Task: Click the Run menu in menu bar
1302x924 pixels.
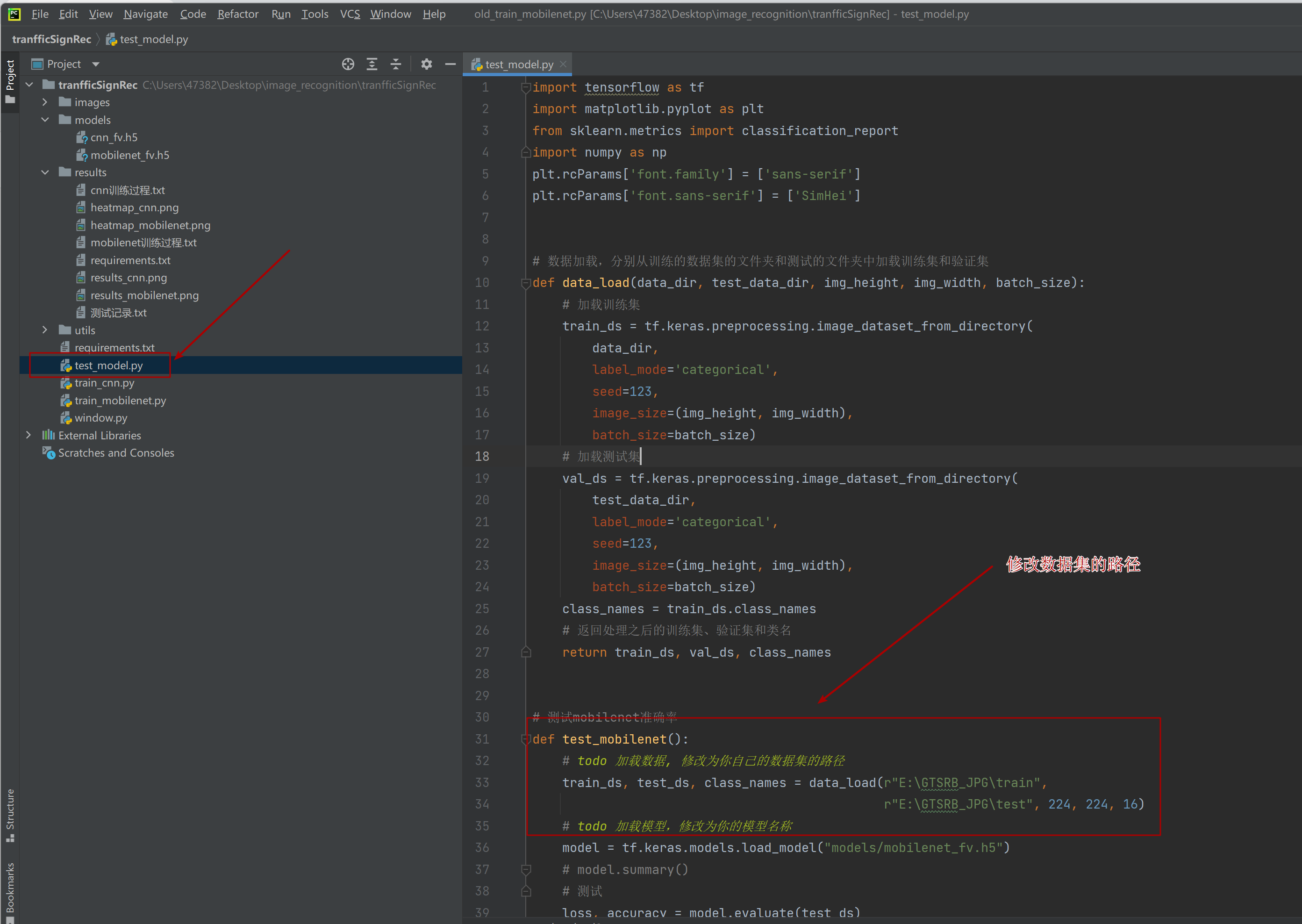Action: pyautogui.click(x=282, y=14)
